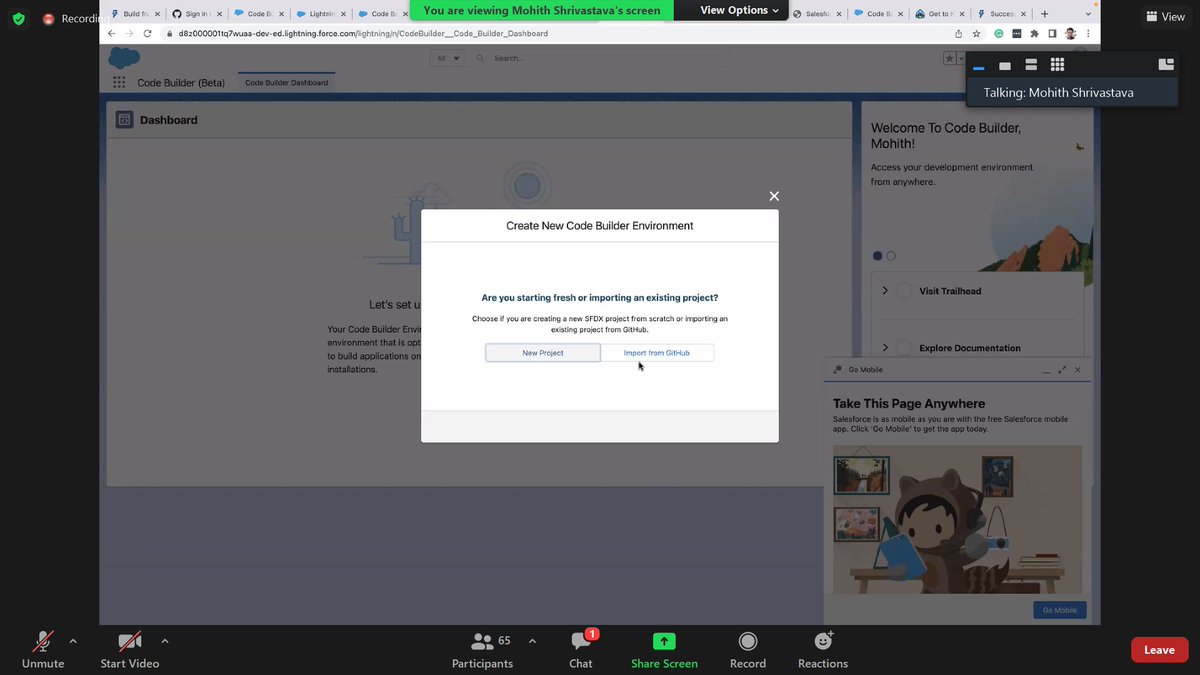Switch to the 'Build fr...' browser tab

pyautogui.click(x=134, y=14)
